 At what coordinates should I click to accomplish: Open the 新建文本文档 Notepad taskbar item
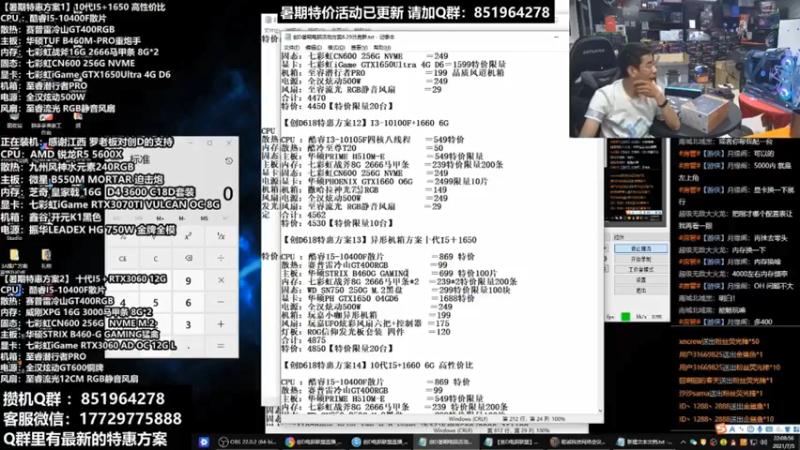646,442
